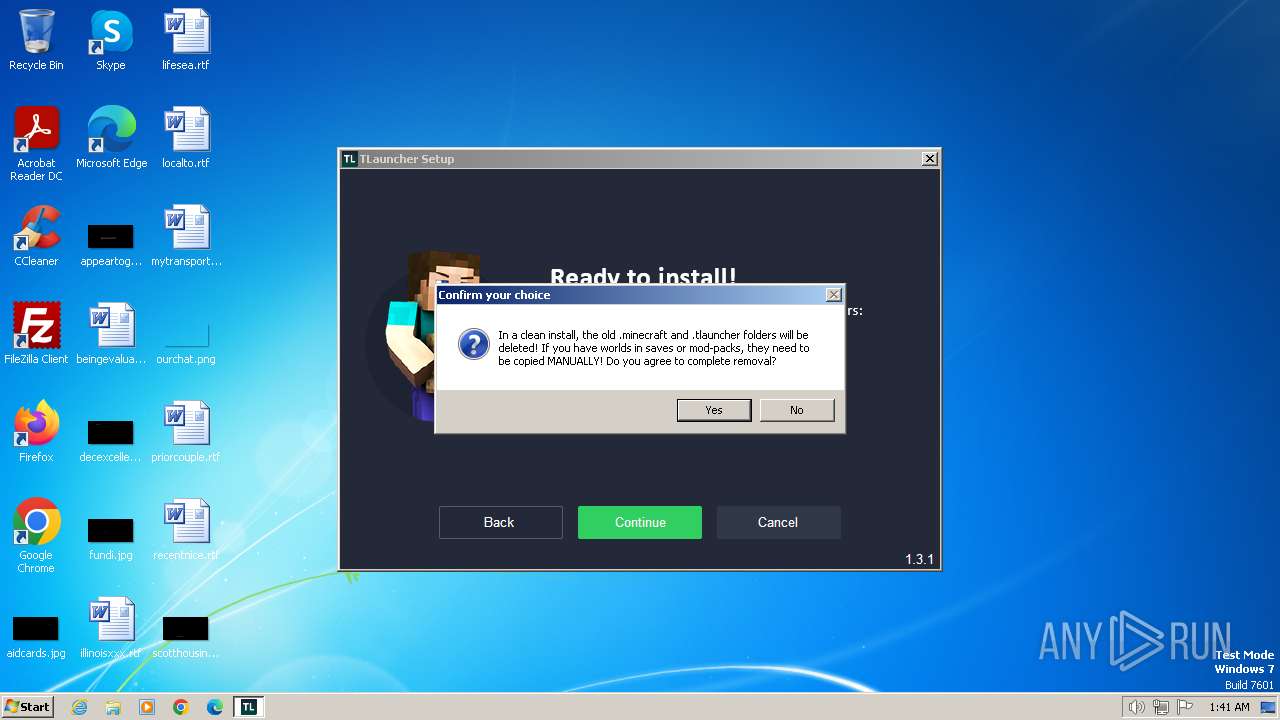Image resolution: width=1280 pixels, height=720 pixels.
Task: Click the system clock showing 1:41 AM
Action: [1229, 707]
